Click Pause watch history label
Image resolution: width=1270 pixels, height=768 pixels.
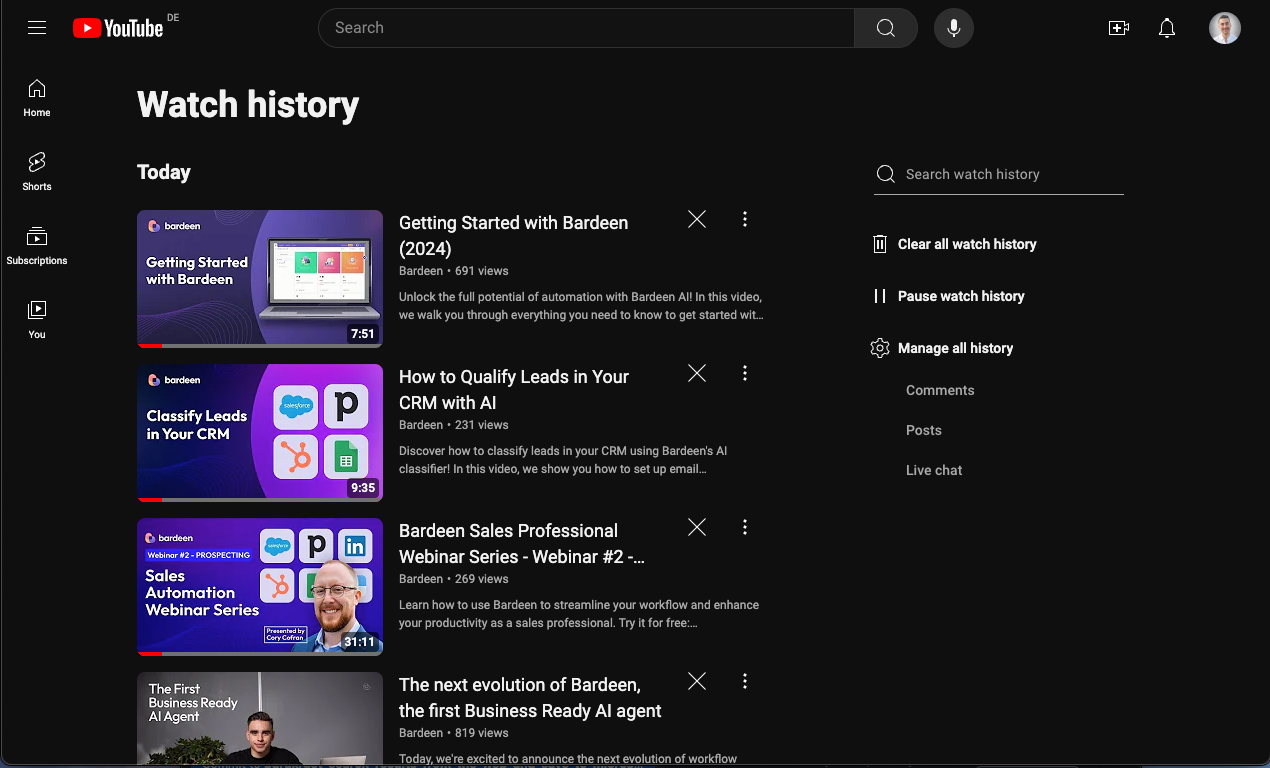(x=961, y=296)
